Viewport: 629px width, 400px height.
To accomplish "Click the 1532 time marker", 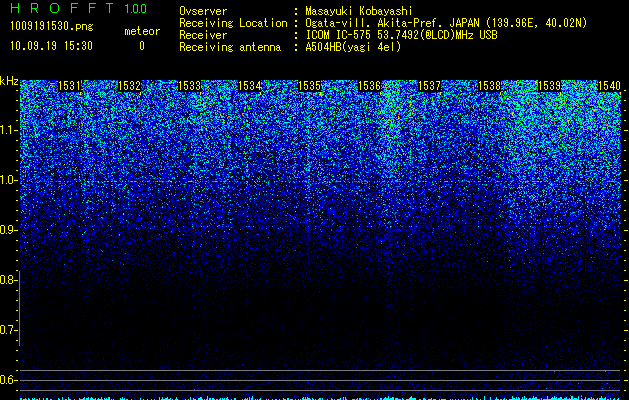I will coord(130,86).
